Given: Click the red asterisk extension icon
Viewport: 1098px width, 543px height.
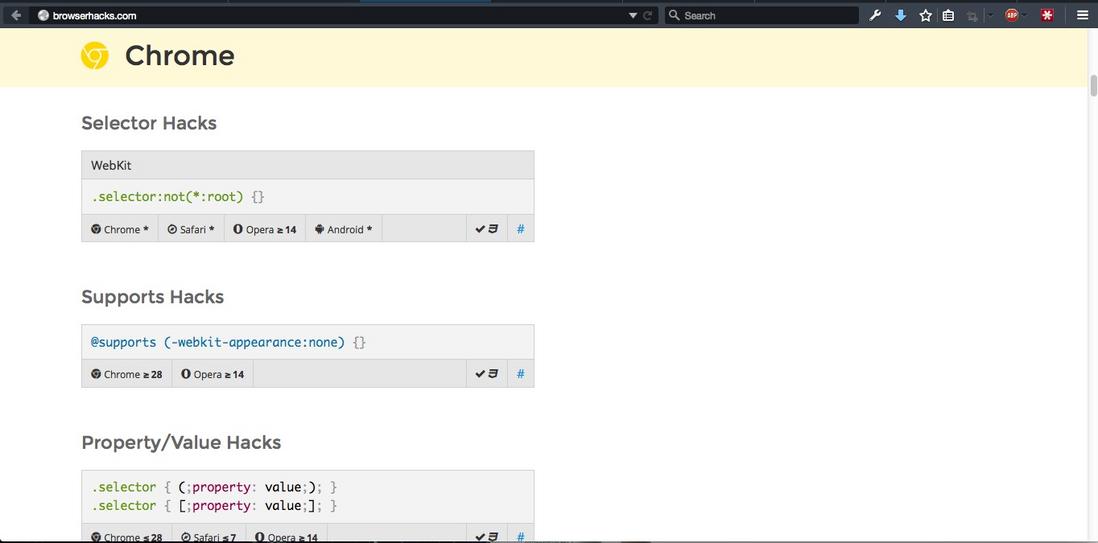Looking at the screenshot, I should (1047, 15).
